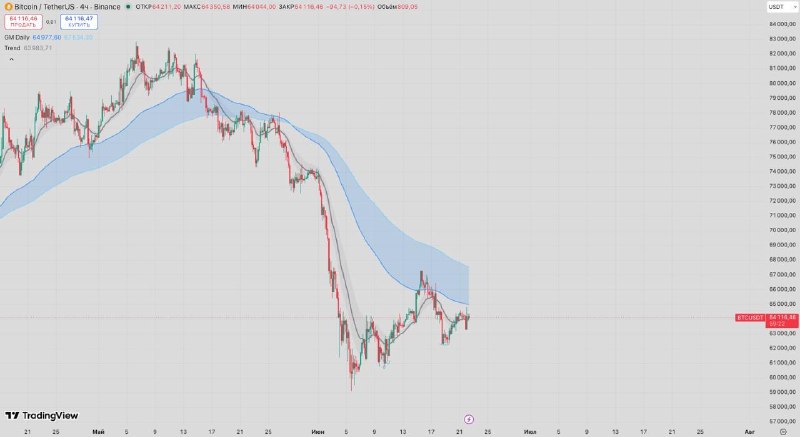Click the Май label on time axis

pyautogui.click(x=98, y=432)
